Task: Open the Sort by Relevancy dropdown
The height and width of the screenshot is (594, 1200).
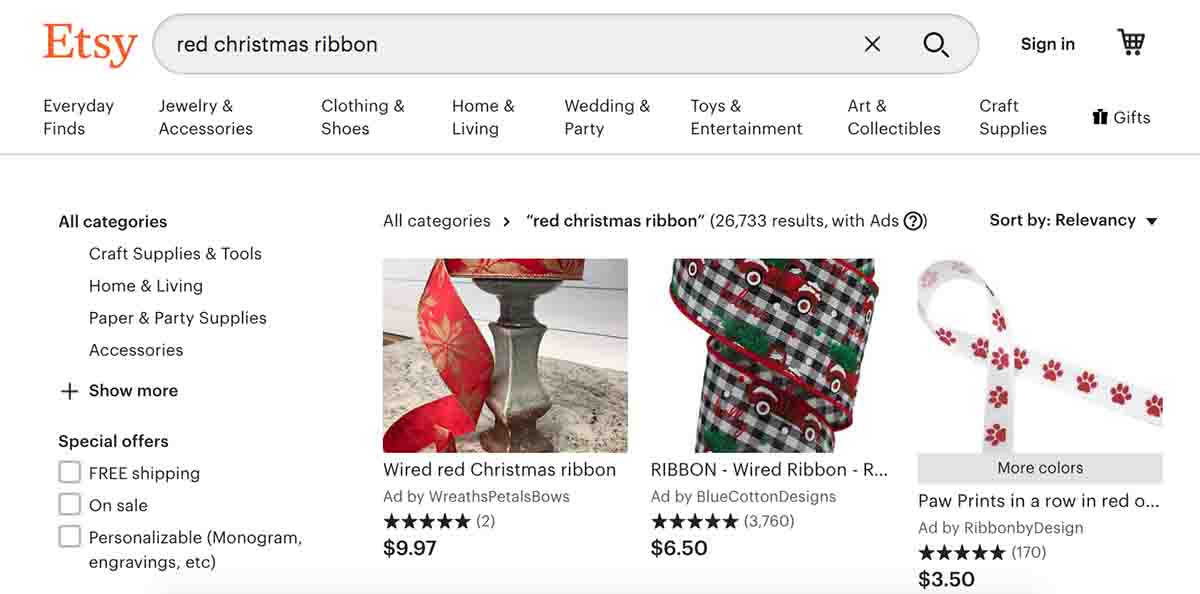Action: (1073, 221)
